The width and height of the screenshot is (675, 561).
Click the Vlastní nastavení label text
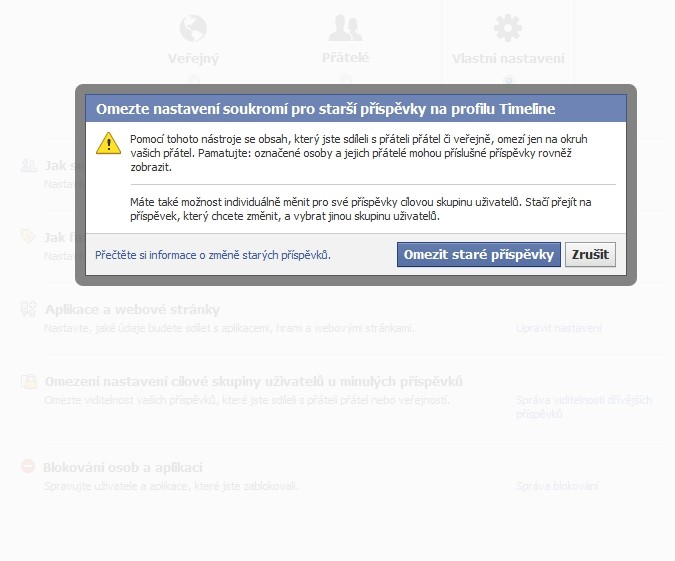click(x=508, y=58)
